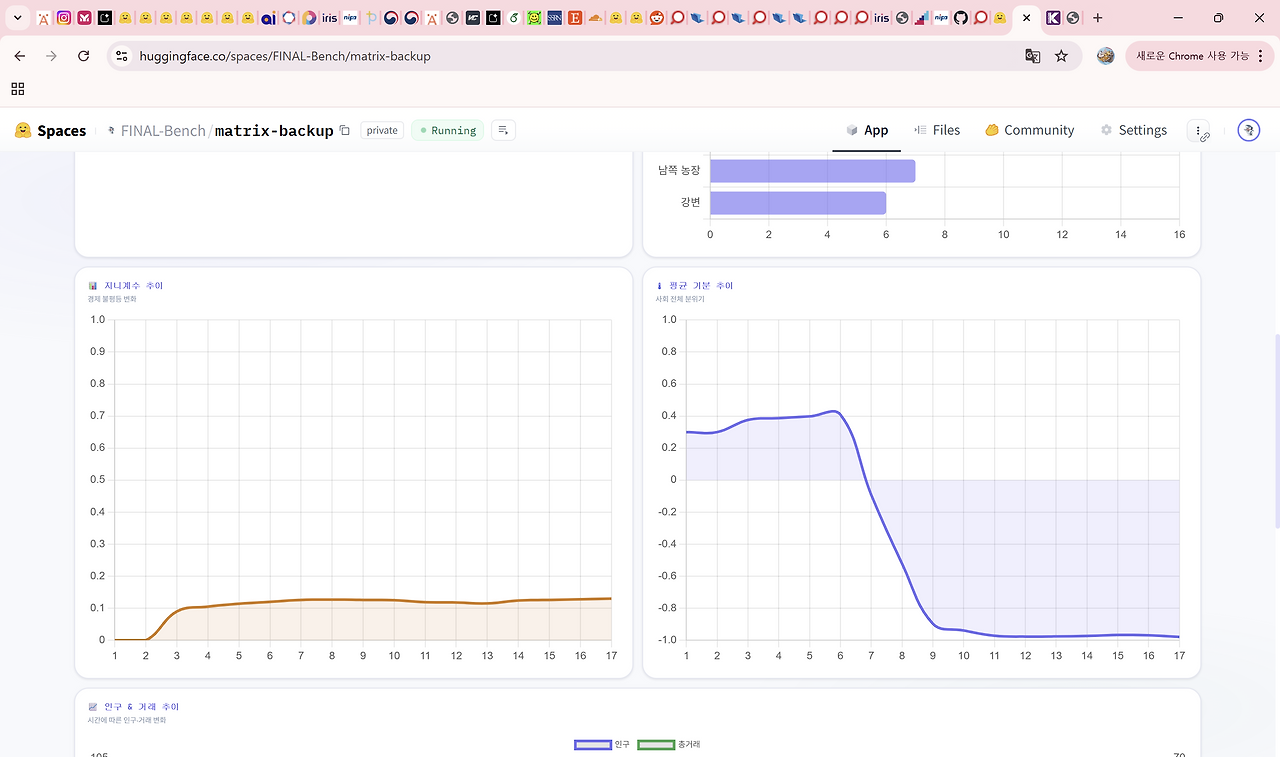Click the page vertical scrollbar

[1275, 430]
